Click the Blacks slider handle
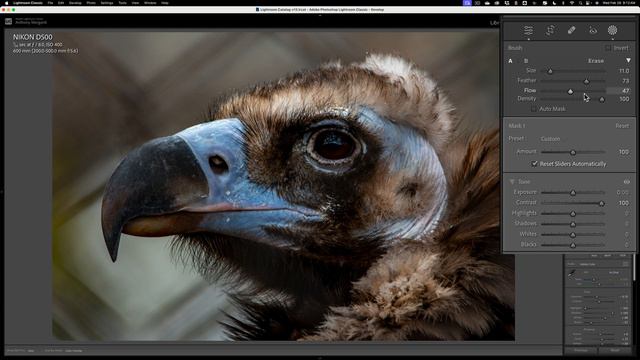The height and width of the screenshot is (360, 640). click(x=573, y=245)
